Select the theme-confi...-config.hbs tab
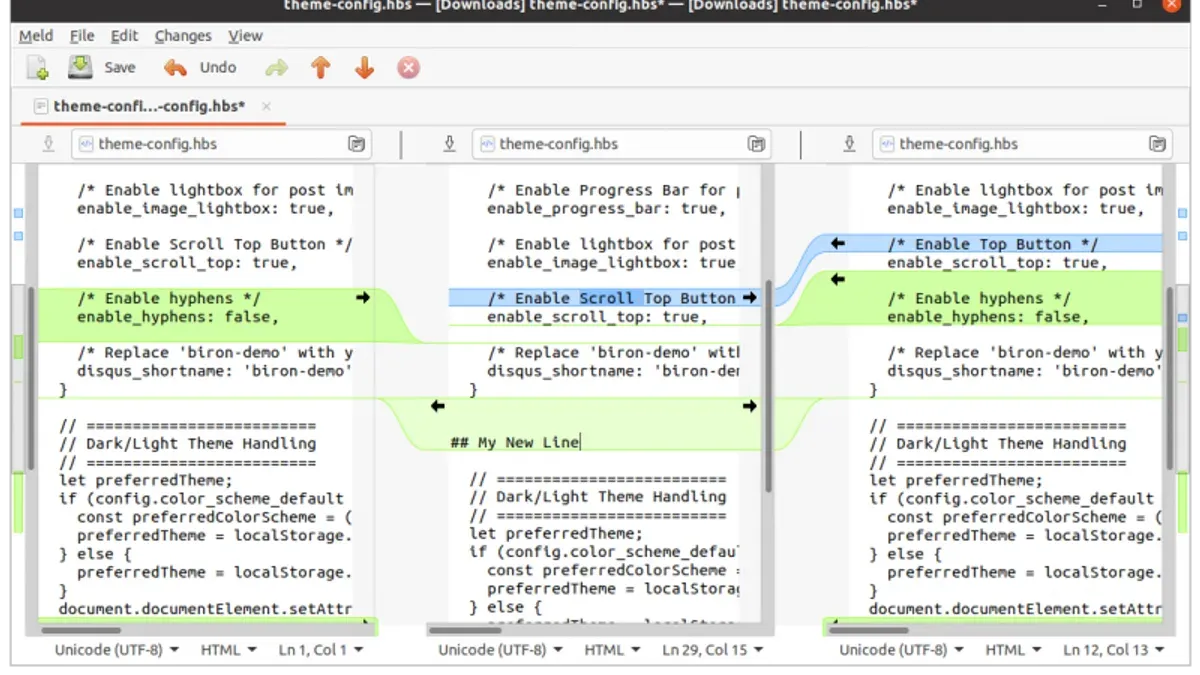The height and width of the screenshot is (675, 1200). pyautogui.click(x=152, y=106)
